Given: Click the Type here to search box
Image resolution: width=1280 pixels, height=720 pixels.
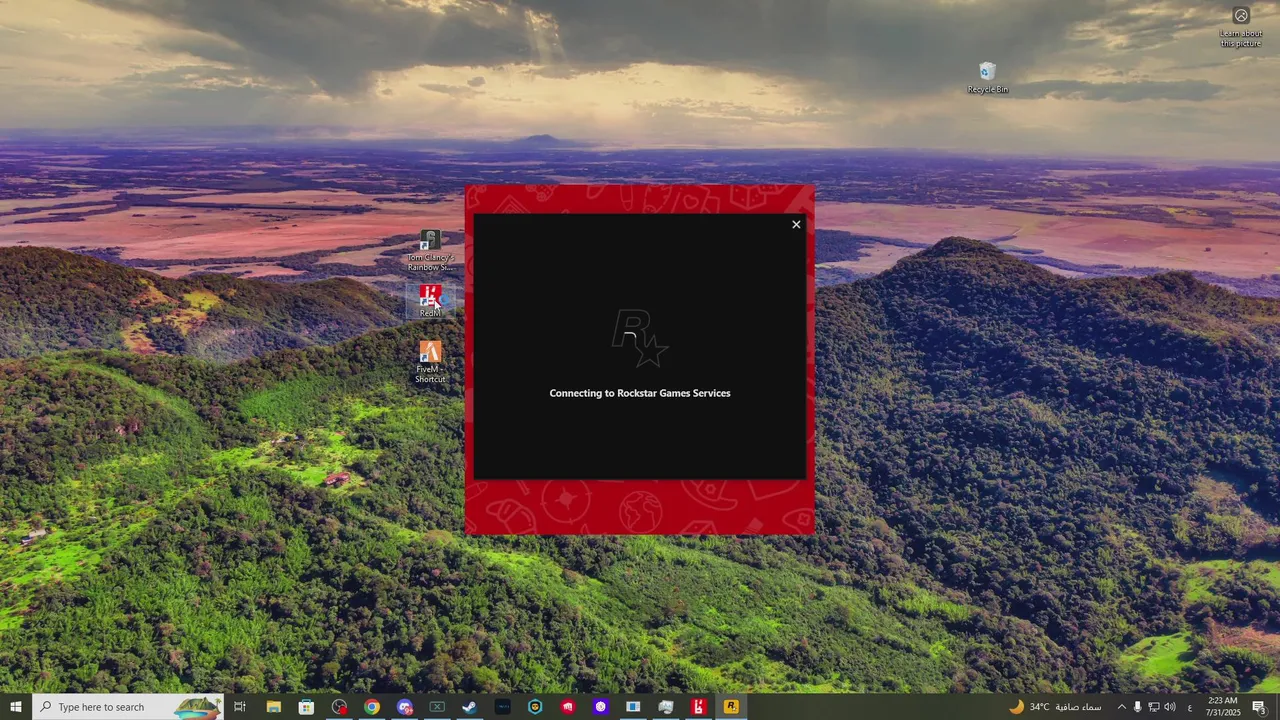Looking at the screenshot, I should tap(128, 707).
